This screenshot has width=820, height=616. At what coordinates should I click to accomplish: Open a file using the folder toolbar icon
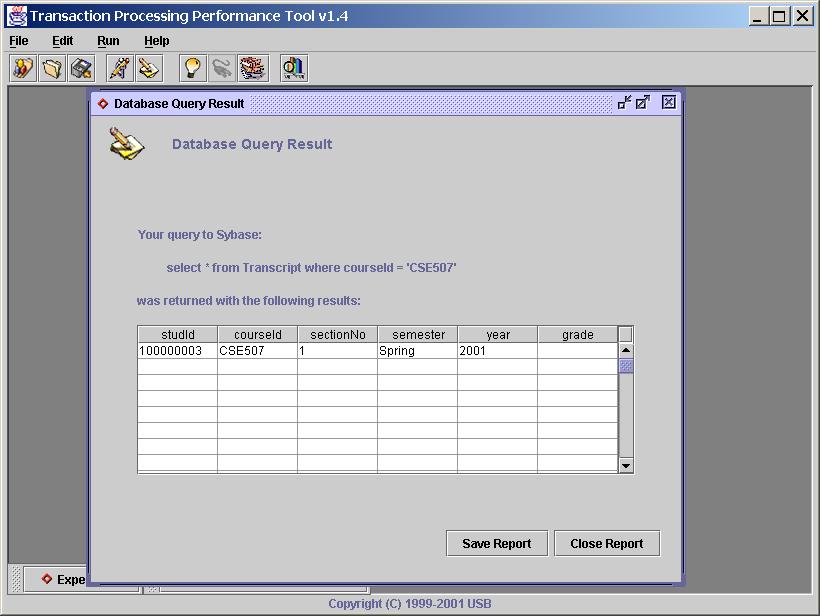pyautogui.click(x=51, y=68)
